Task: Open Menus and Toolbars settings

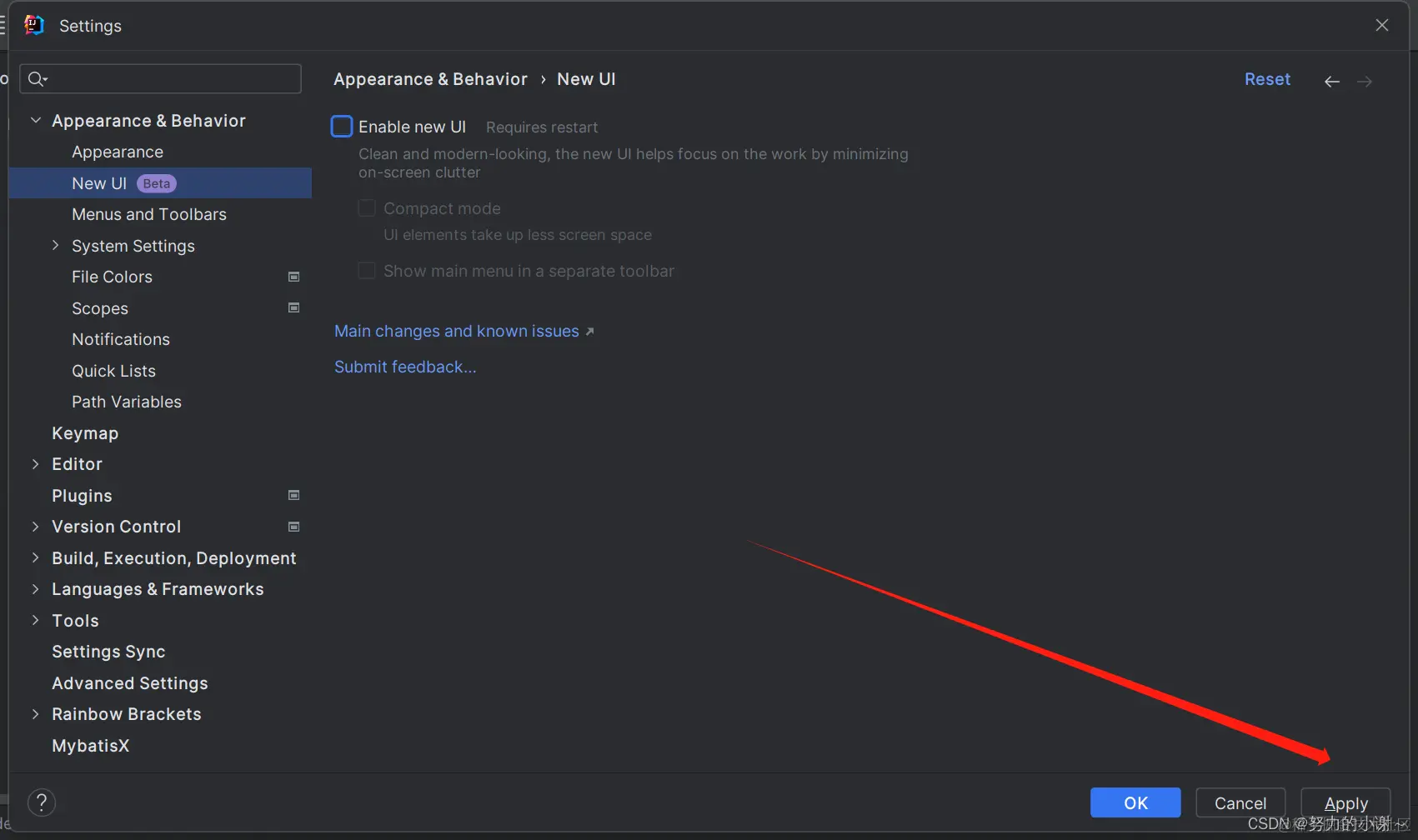Action: (149, 214)
